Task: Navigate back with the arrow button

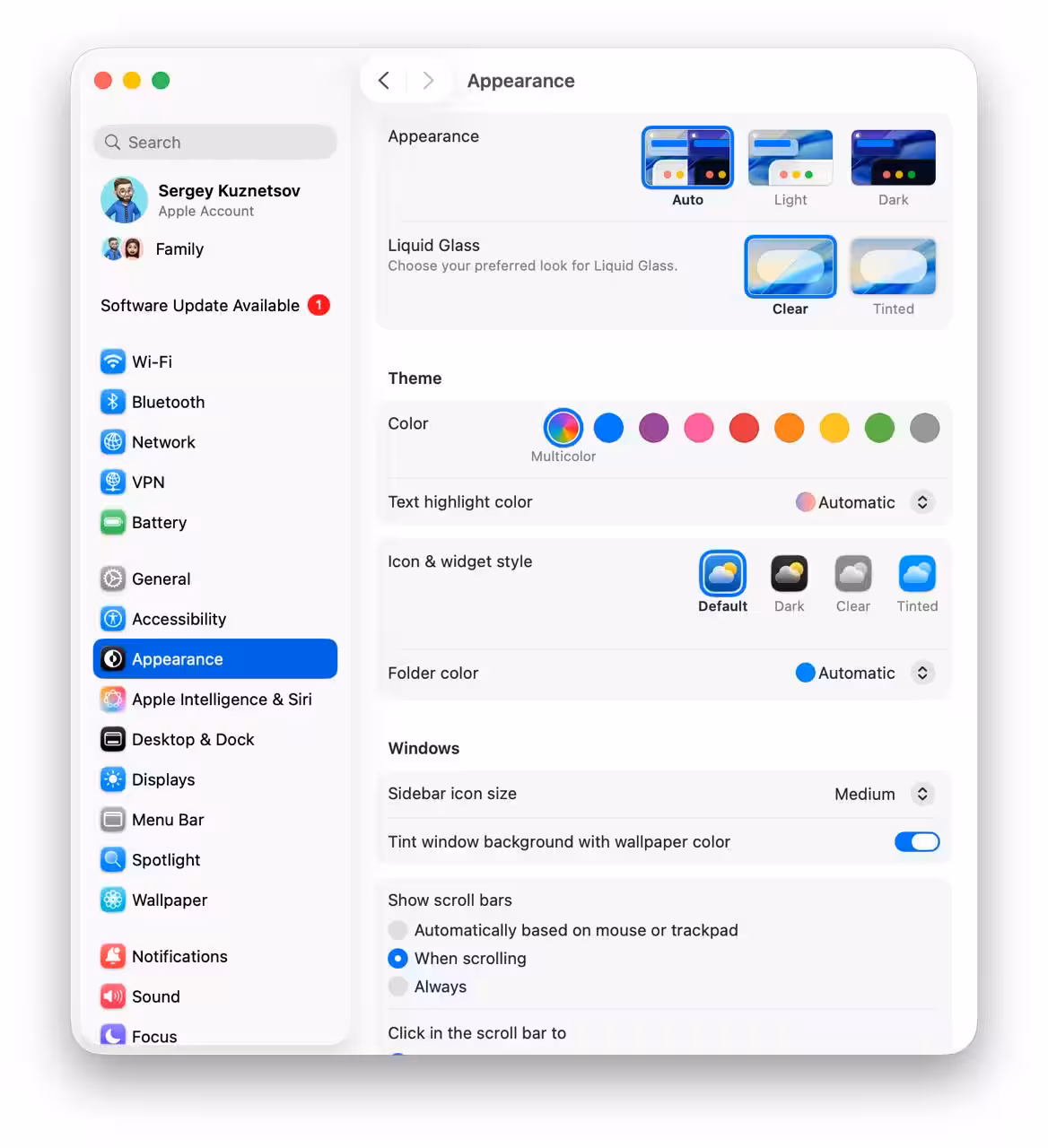Action: tap(383, 80)
